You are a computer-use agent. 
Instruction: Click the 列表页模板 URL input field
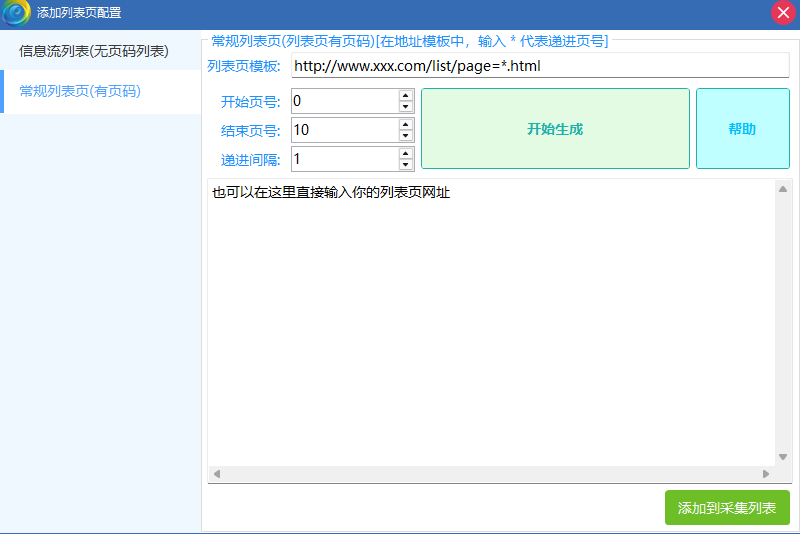(x=540, y=66)
